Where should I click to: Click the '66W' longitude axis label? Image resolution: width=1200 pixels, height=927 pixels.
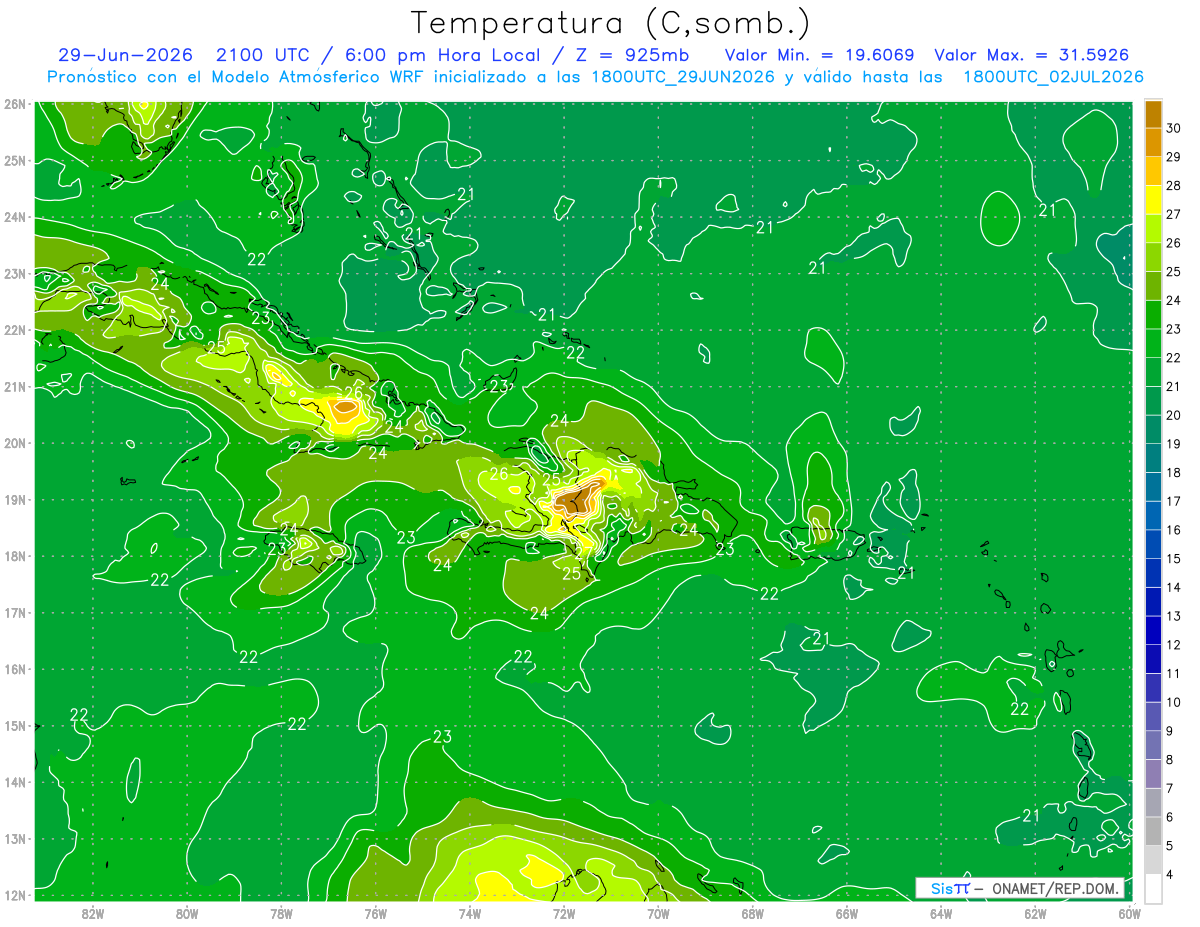[847, 912]
